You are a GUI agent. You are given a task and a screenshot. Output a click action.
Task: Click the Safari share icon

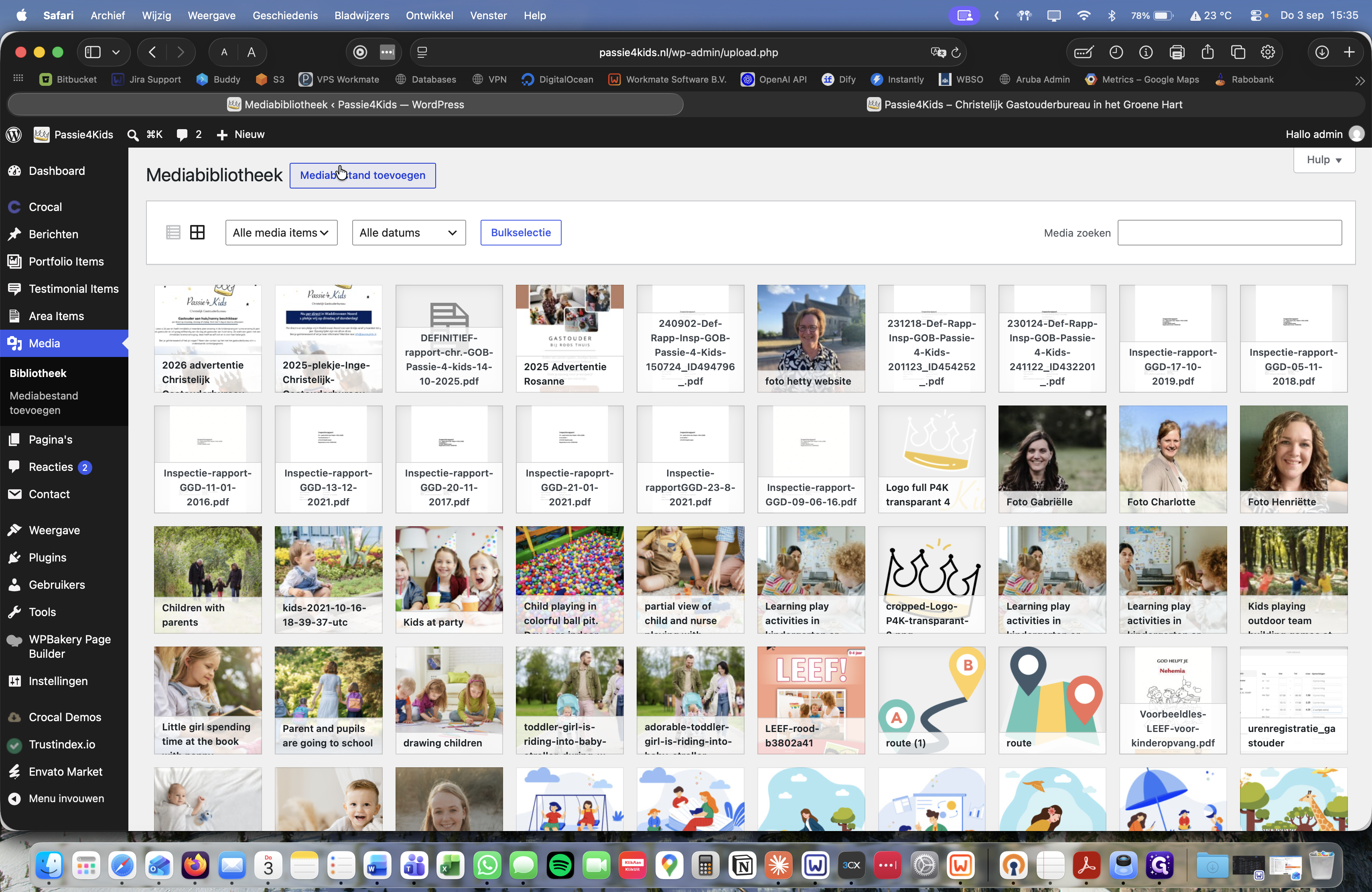1208,52
